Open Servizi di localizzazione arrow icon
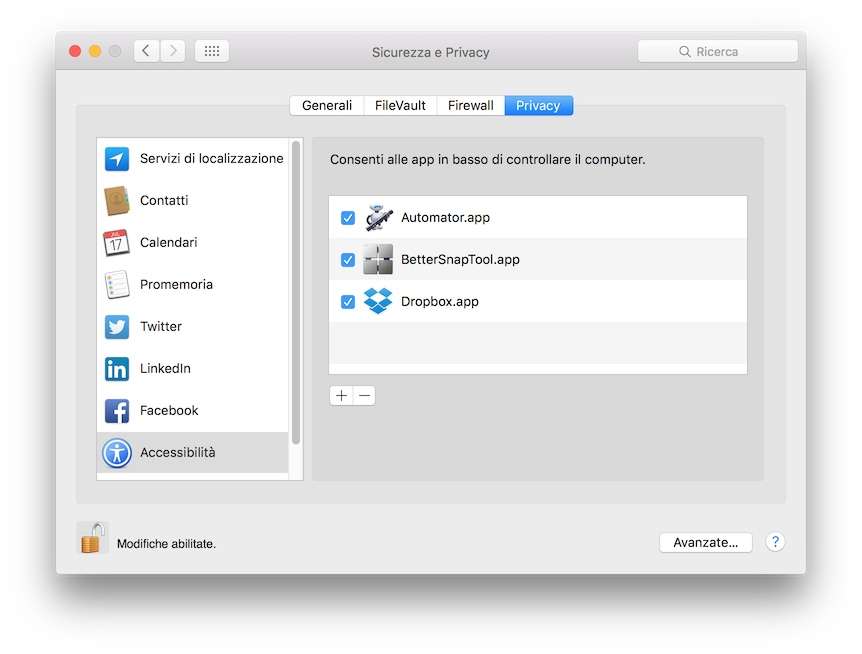The width and height of the screenshot is (862, 654). 117,159
